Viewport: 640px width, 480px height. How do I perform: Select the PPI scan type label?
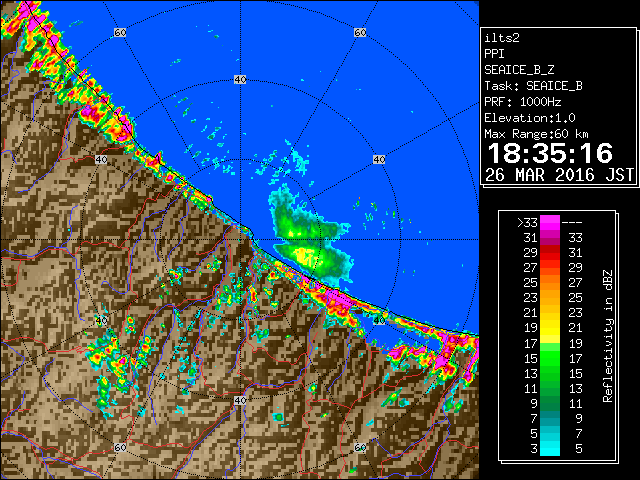point(494,54)
